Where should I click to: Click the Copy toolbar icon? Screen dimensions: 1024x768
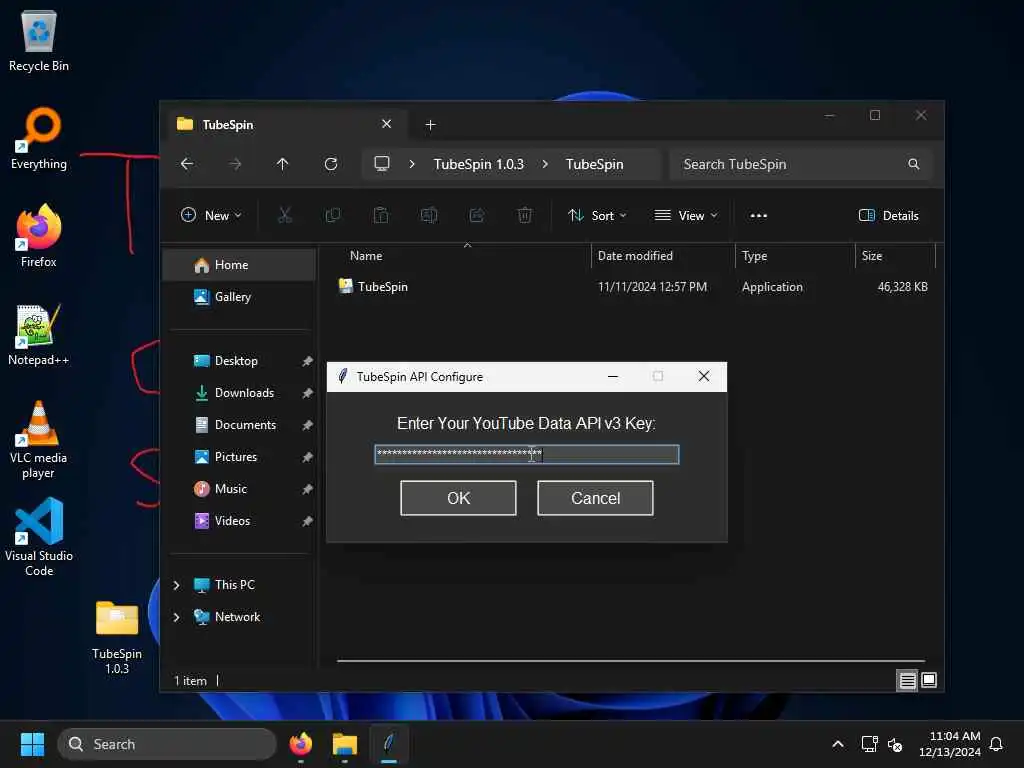click(333, 215)
